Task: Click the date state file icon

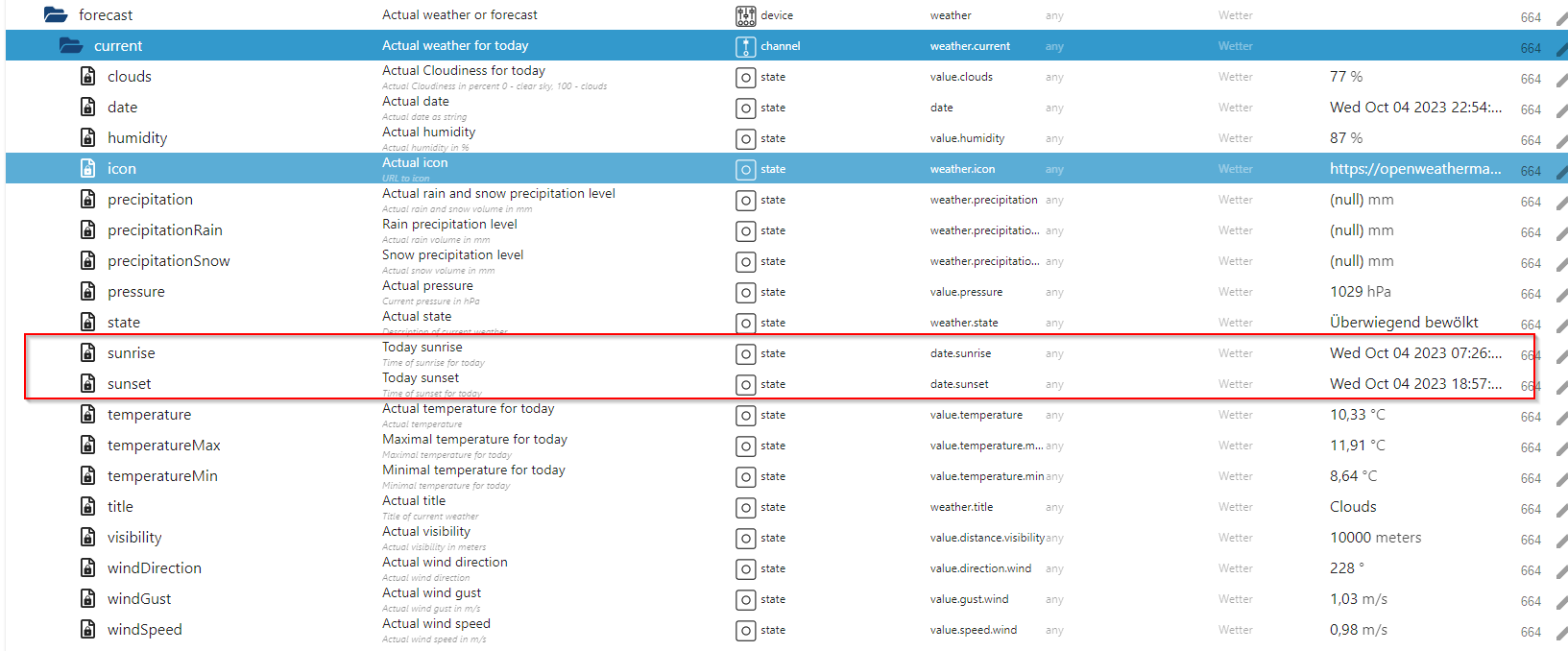Action: (x=88, y=107)
